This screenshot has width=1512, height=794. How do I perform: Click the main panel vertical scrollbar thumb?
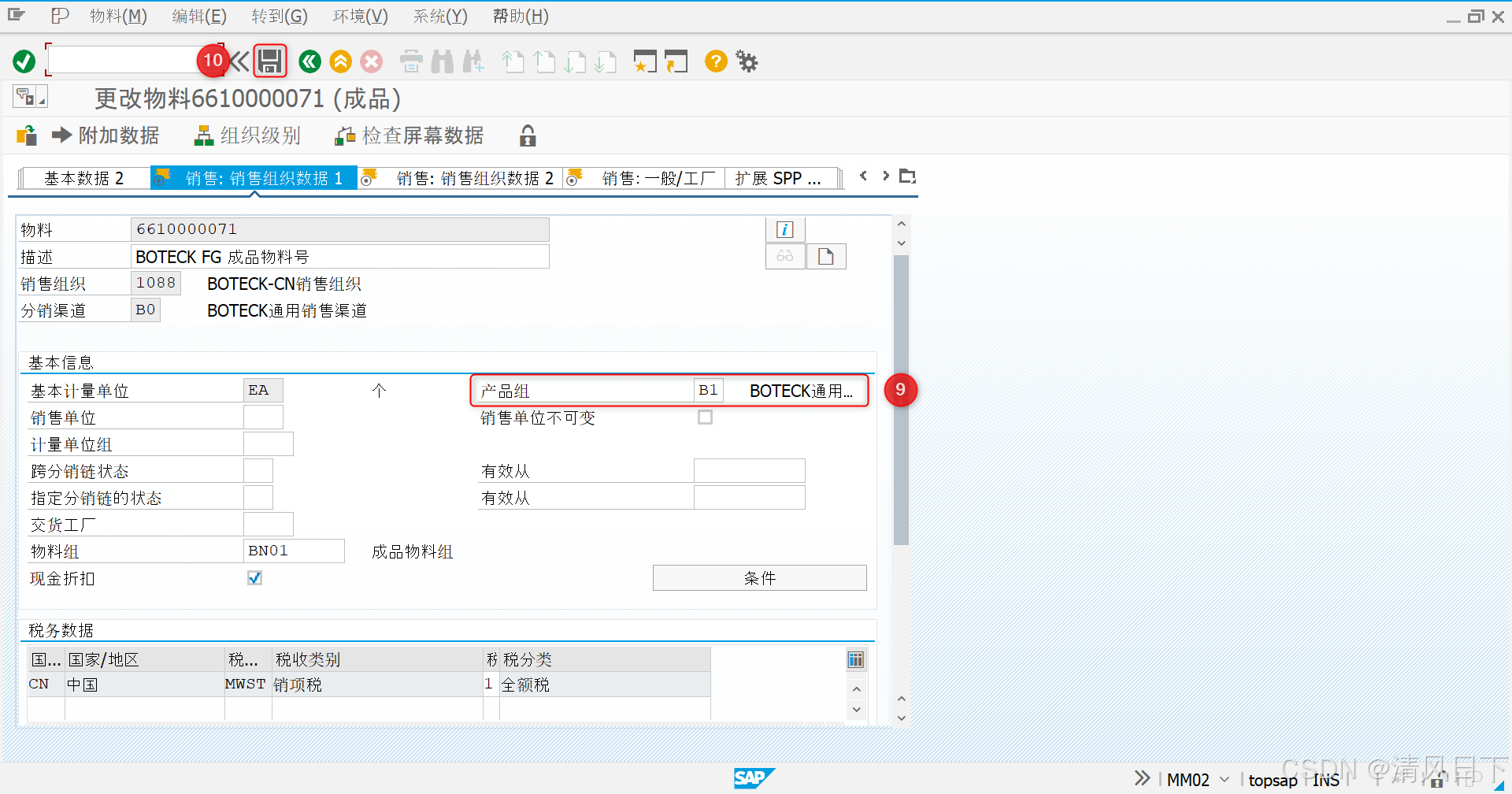click(902, 400)
